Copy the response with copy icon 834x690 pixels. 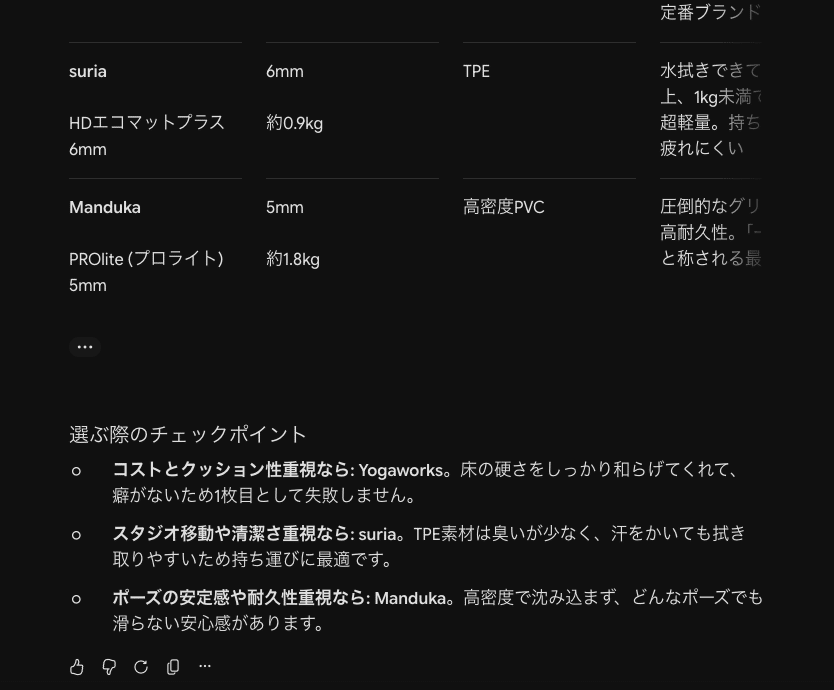[x=173, y=667]
